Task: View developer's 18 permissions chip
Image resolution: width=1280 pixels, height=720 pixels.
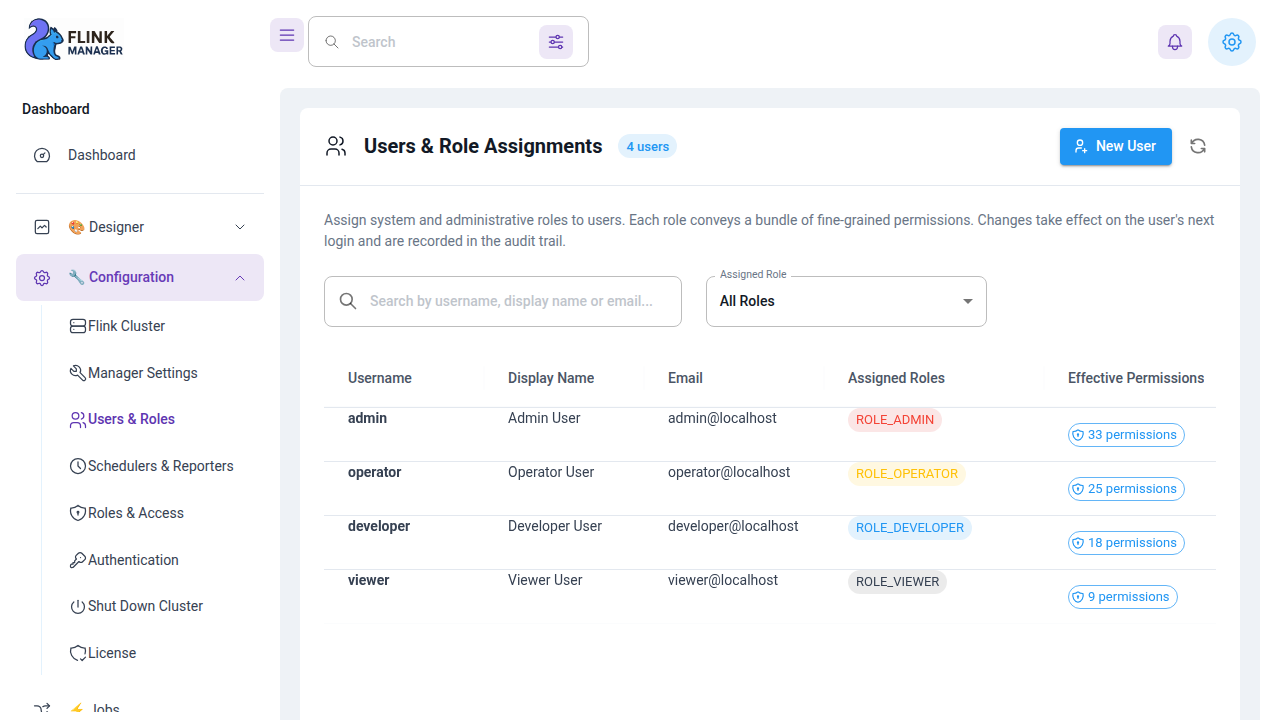Action: click(1126, 543)
